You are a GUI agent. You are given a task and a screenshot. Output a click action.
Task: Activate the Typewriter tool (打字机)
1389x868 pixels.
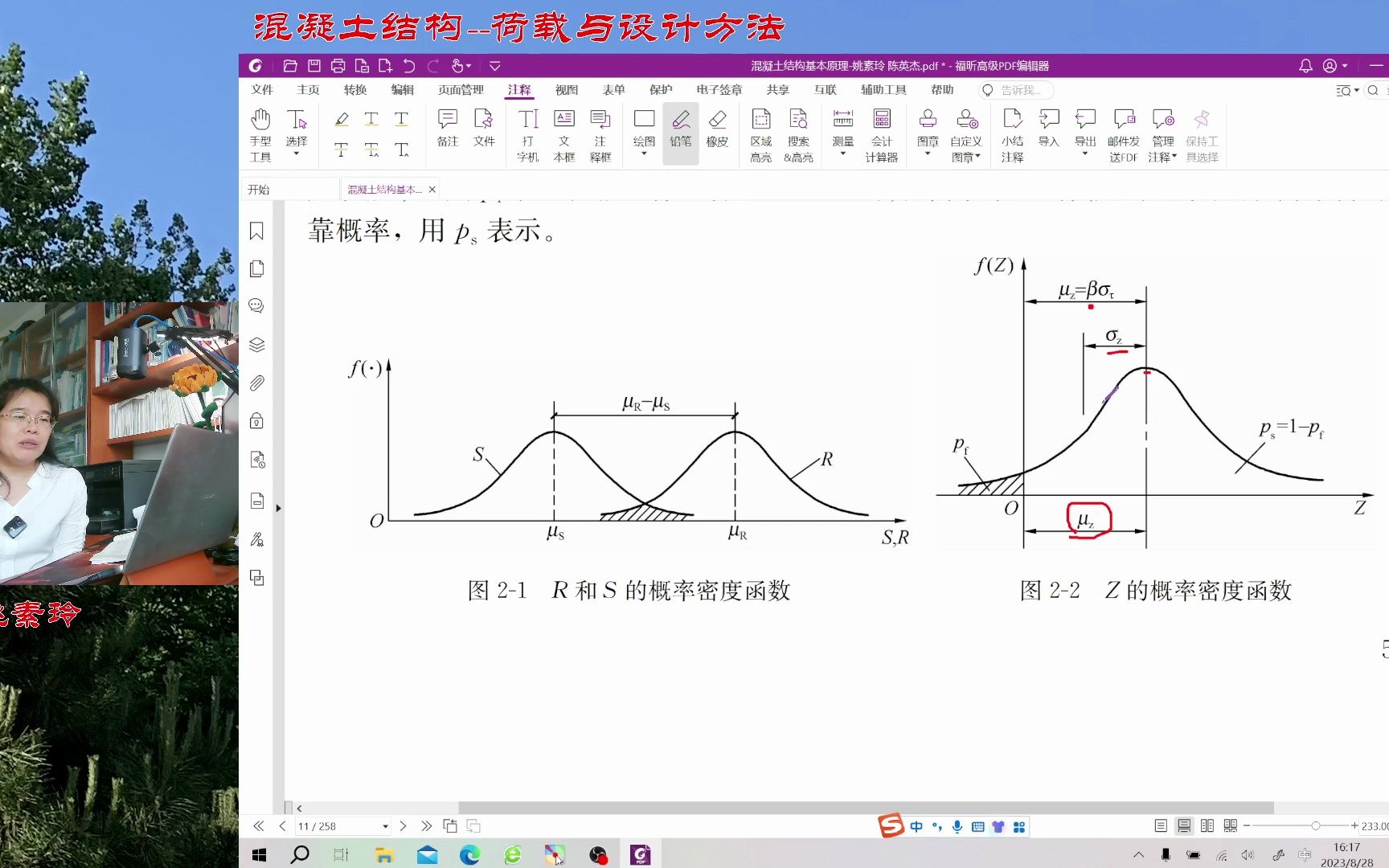(x=528, y=135)
